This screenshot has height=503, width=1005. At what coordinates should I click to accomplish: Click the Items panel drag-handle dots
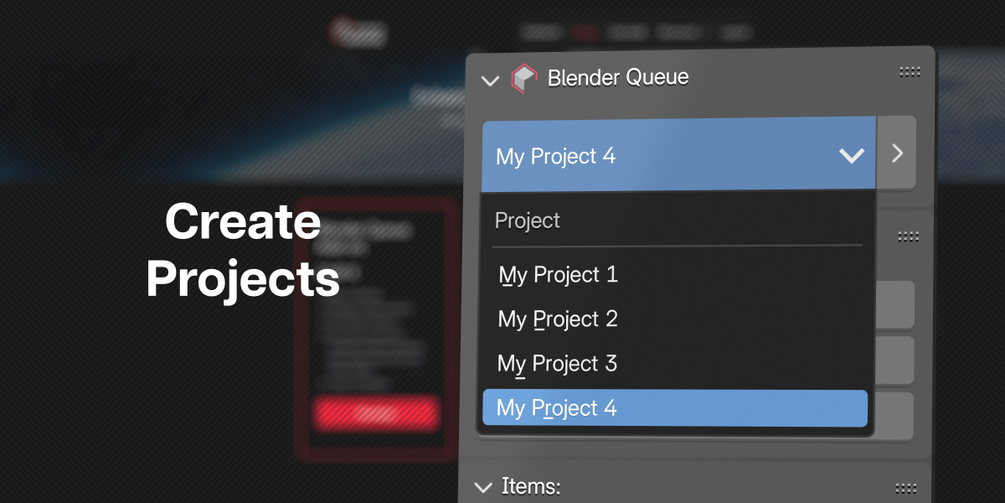(906, 489)
